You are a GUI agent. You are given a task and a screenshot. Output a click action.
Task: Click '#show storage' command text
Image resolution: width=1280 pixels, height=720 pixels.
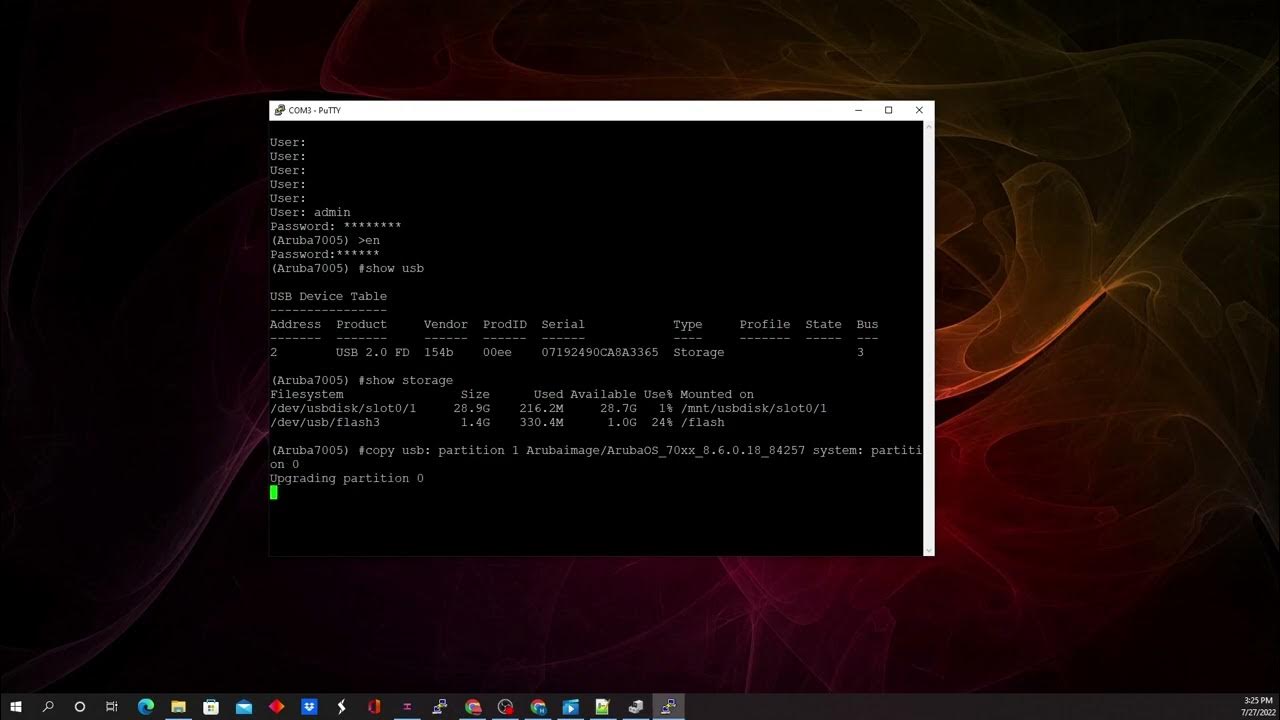coord(405,380)
